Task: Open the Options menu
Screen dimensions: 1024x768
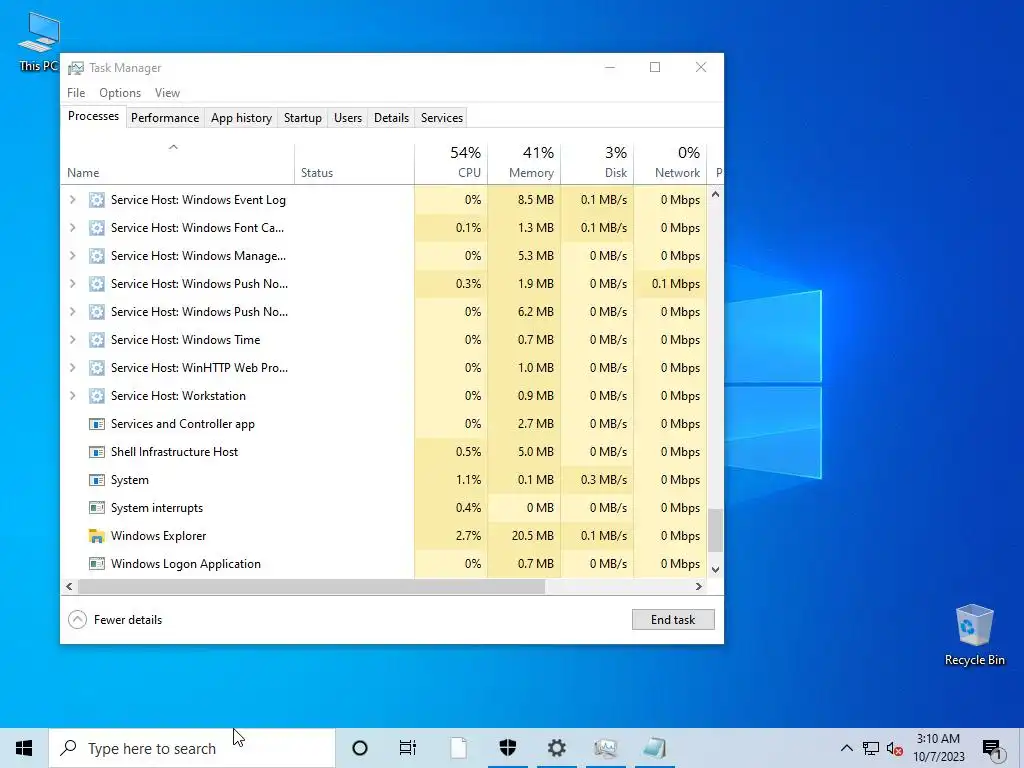Action: tap(120, 93)
